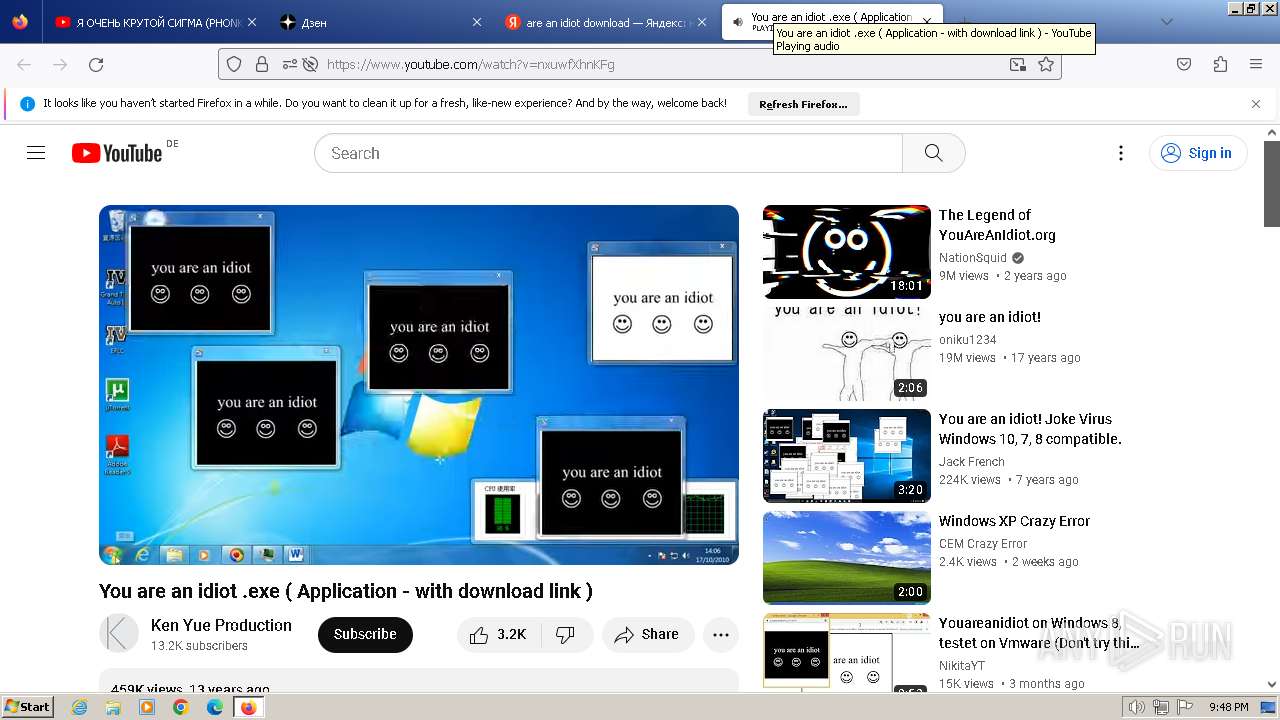Open File Explorer from taskbar
1280x720 pixels.
(113, 707)
